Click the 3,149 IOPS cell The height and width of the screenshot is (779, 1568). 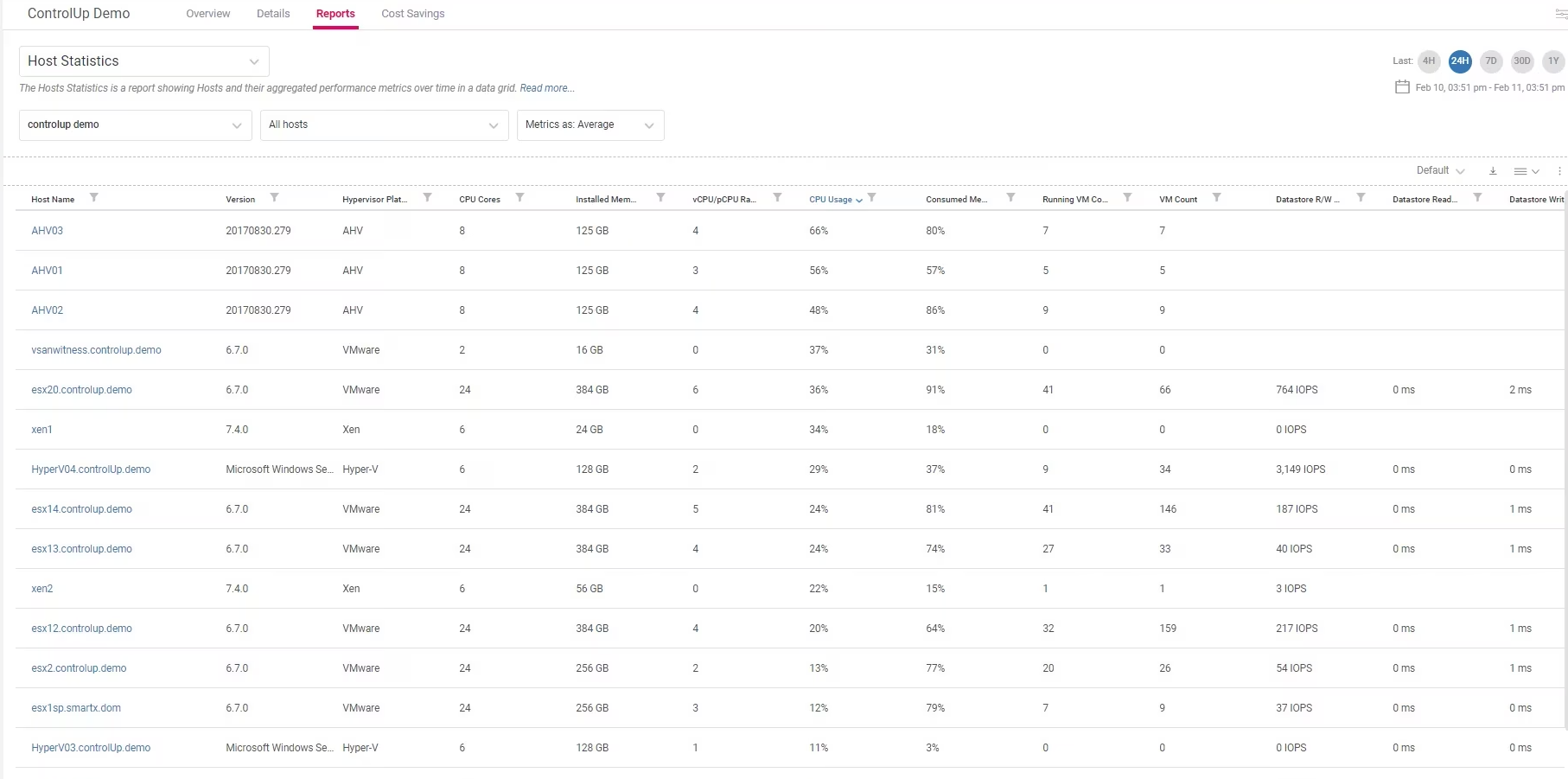(1301, 469)
